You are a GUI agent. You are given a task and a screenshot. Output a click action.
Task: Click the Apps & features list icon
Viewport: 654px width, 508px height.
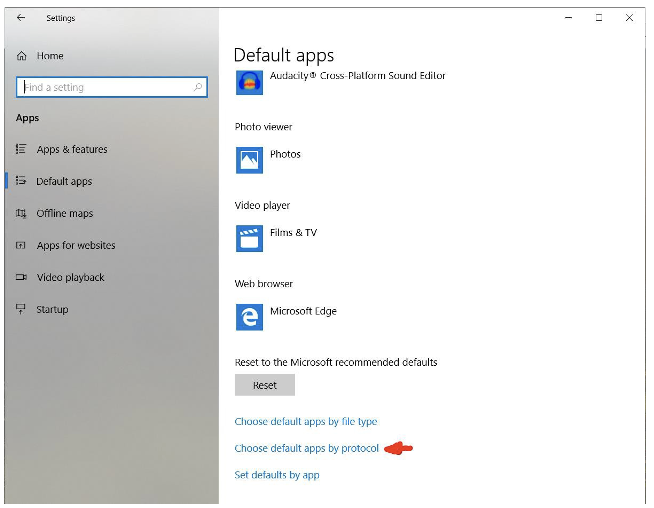(21, 149)
